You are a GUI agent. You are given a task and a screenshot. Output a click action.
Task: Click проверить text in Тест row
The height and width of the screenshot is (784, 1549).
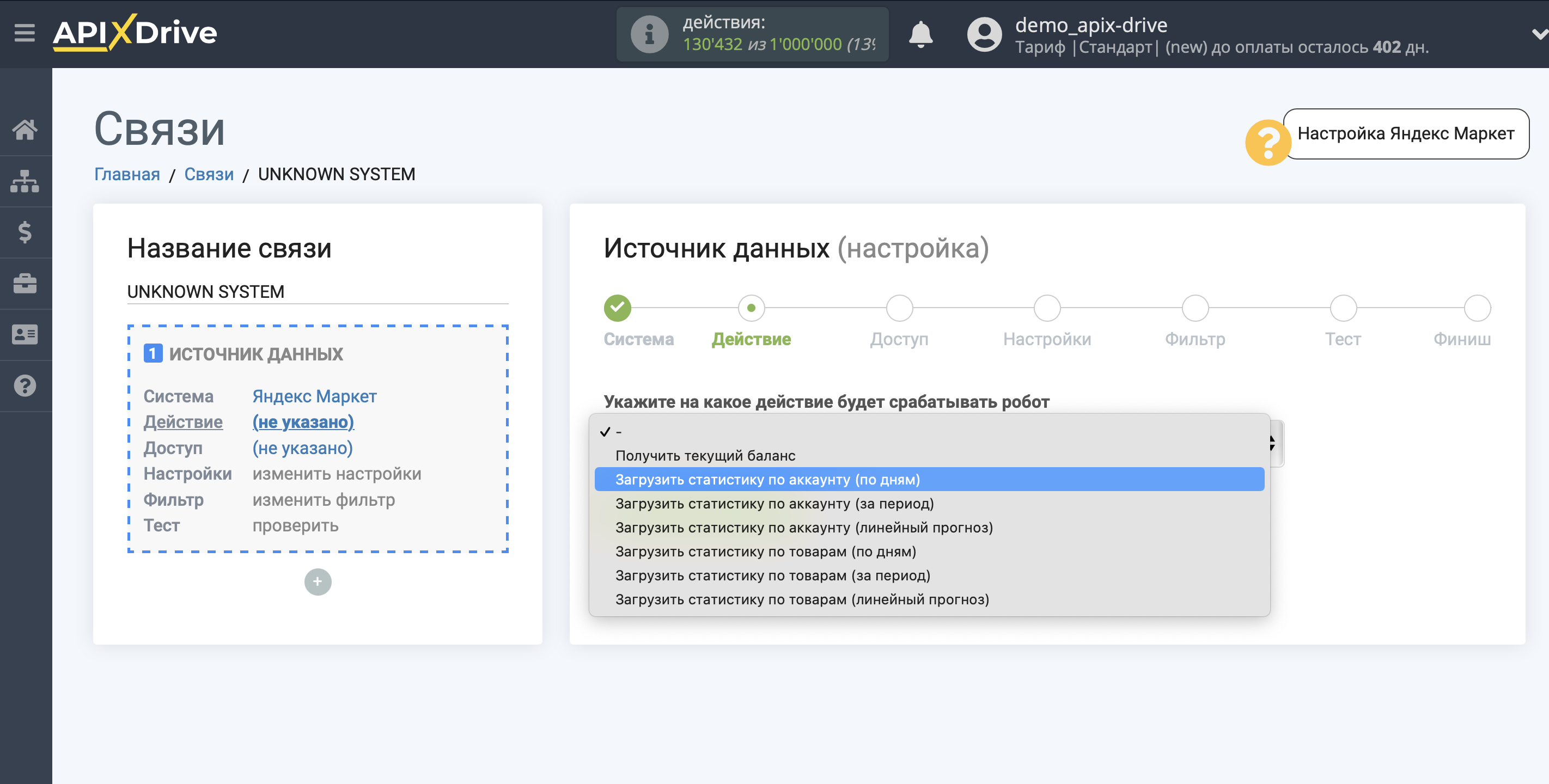(295, 525)
